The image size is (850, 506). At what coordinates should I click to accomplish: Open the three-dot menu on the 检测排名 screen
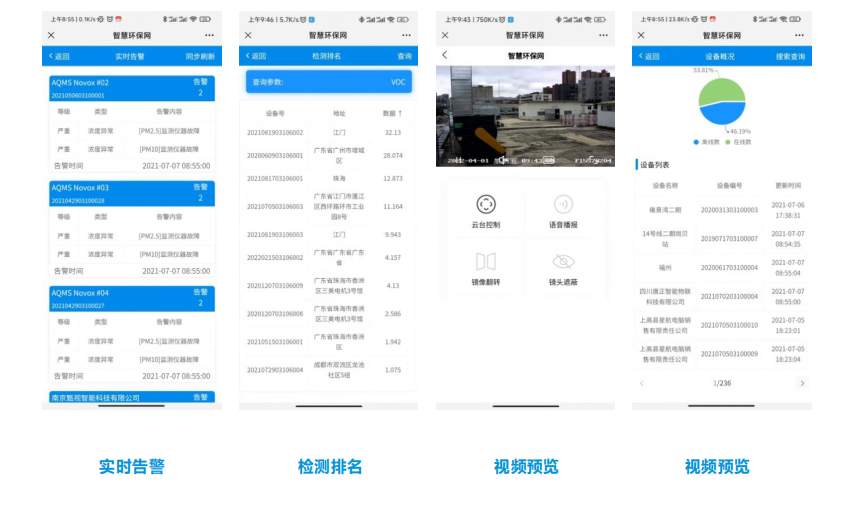[x=406, y=35]
